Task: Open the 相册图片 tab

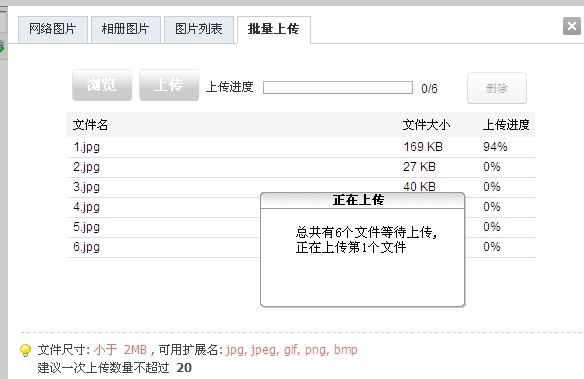Action: tap(126, 29)
